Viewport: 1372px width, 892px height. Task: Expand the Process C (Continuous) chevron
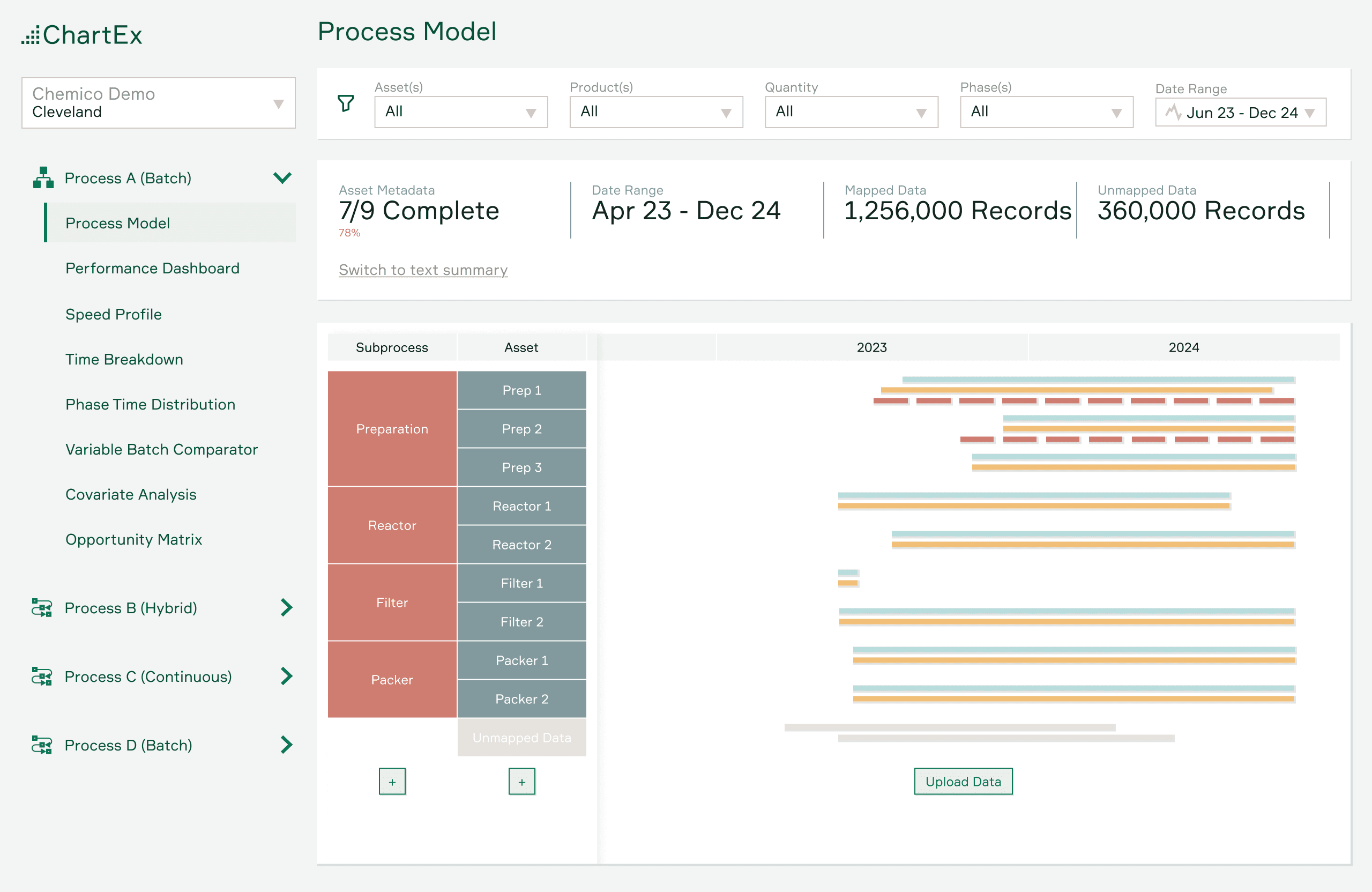pos(287,677)
